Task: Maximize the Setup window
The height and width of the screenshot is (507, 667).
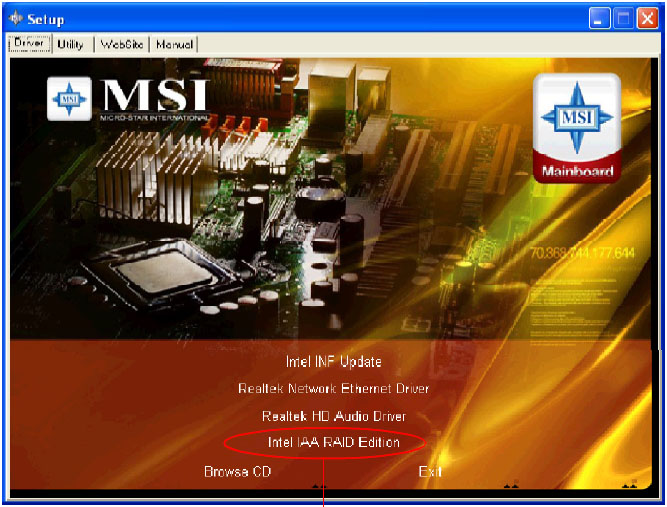Action: (x=623, y=19)
